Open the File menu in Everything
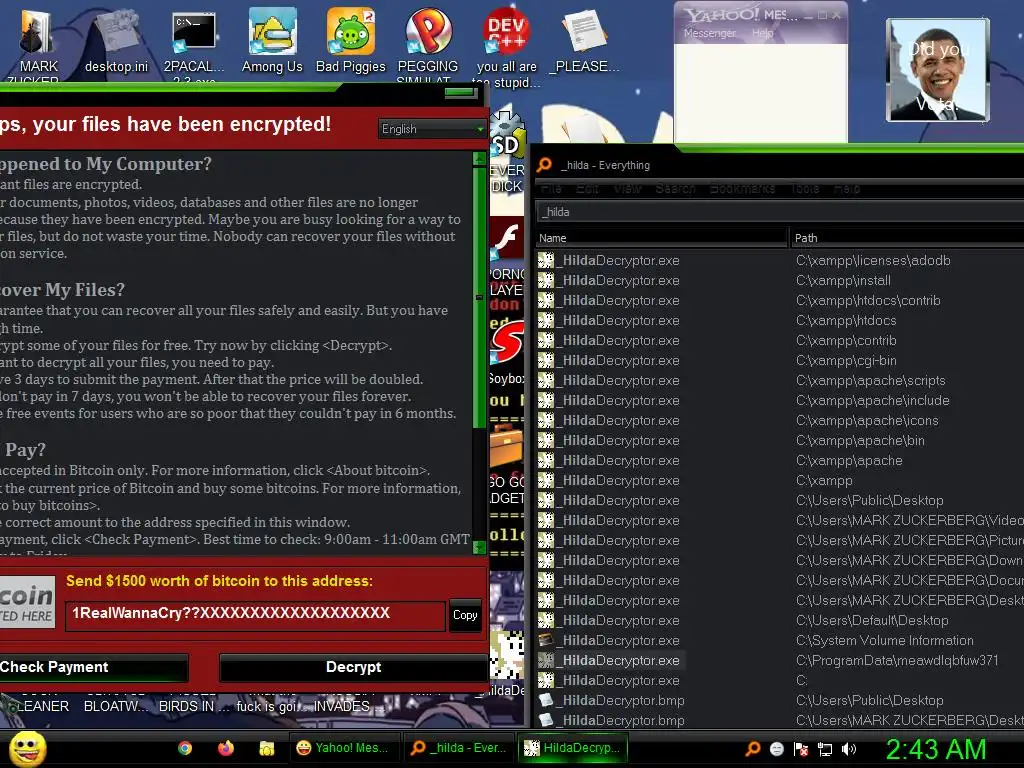 551,189
